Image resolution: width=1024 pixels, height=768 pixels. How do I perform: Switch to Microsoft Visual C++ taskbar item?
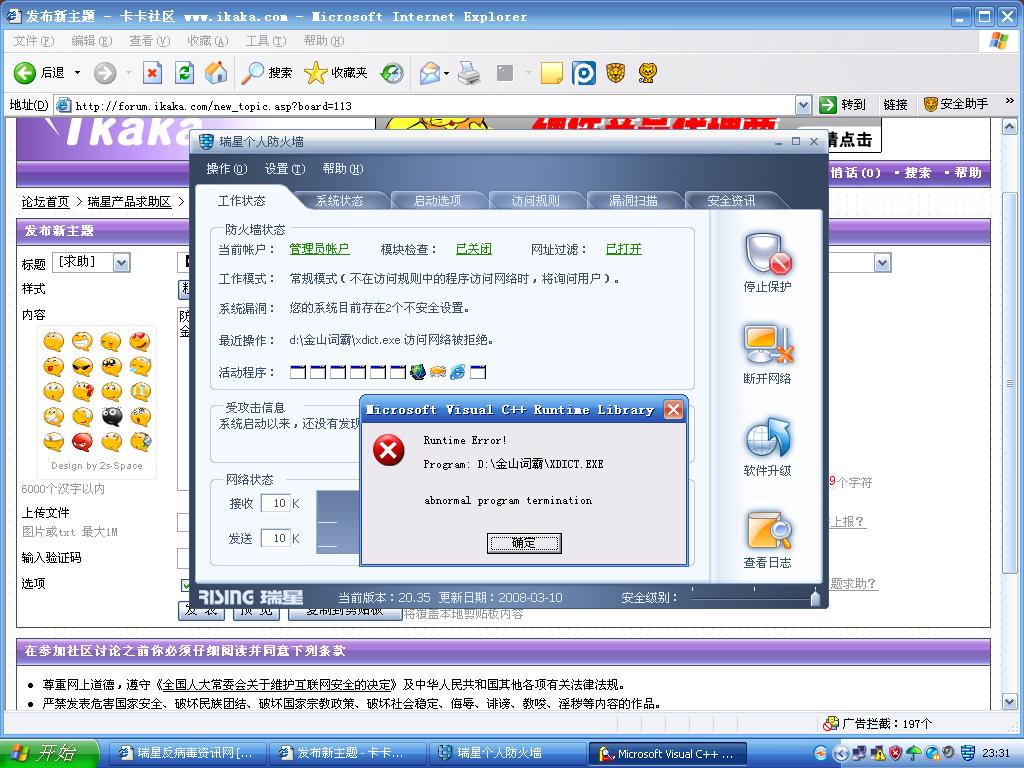pos(667,754)
